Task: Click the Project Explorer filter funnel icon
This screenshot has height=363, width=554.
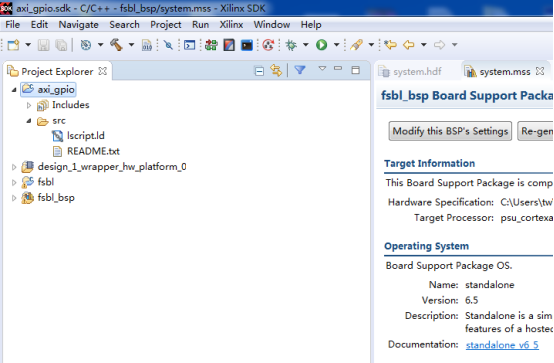Action: pyautogui.click(x=300, y=70)
